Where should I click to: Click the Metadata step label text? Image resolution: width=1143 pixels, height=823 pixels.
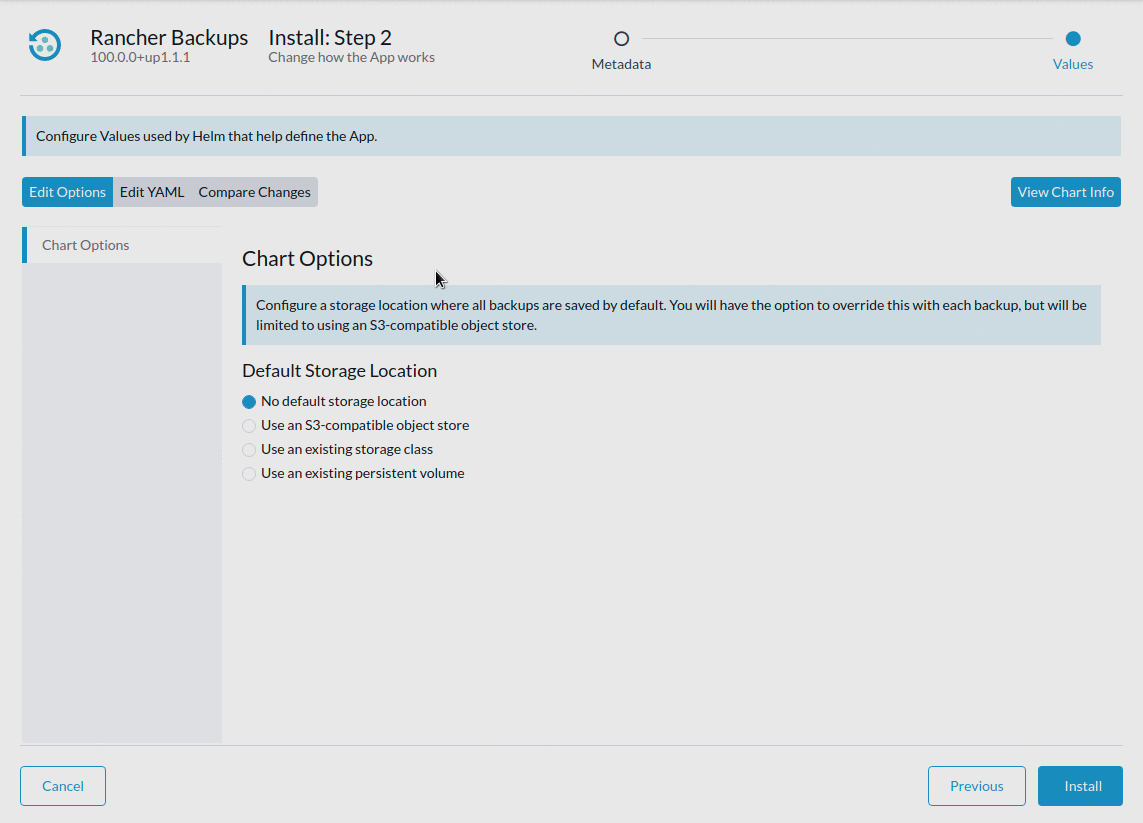point(621,63)
